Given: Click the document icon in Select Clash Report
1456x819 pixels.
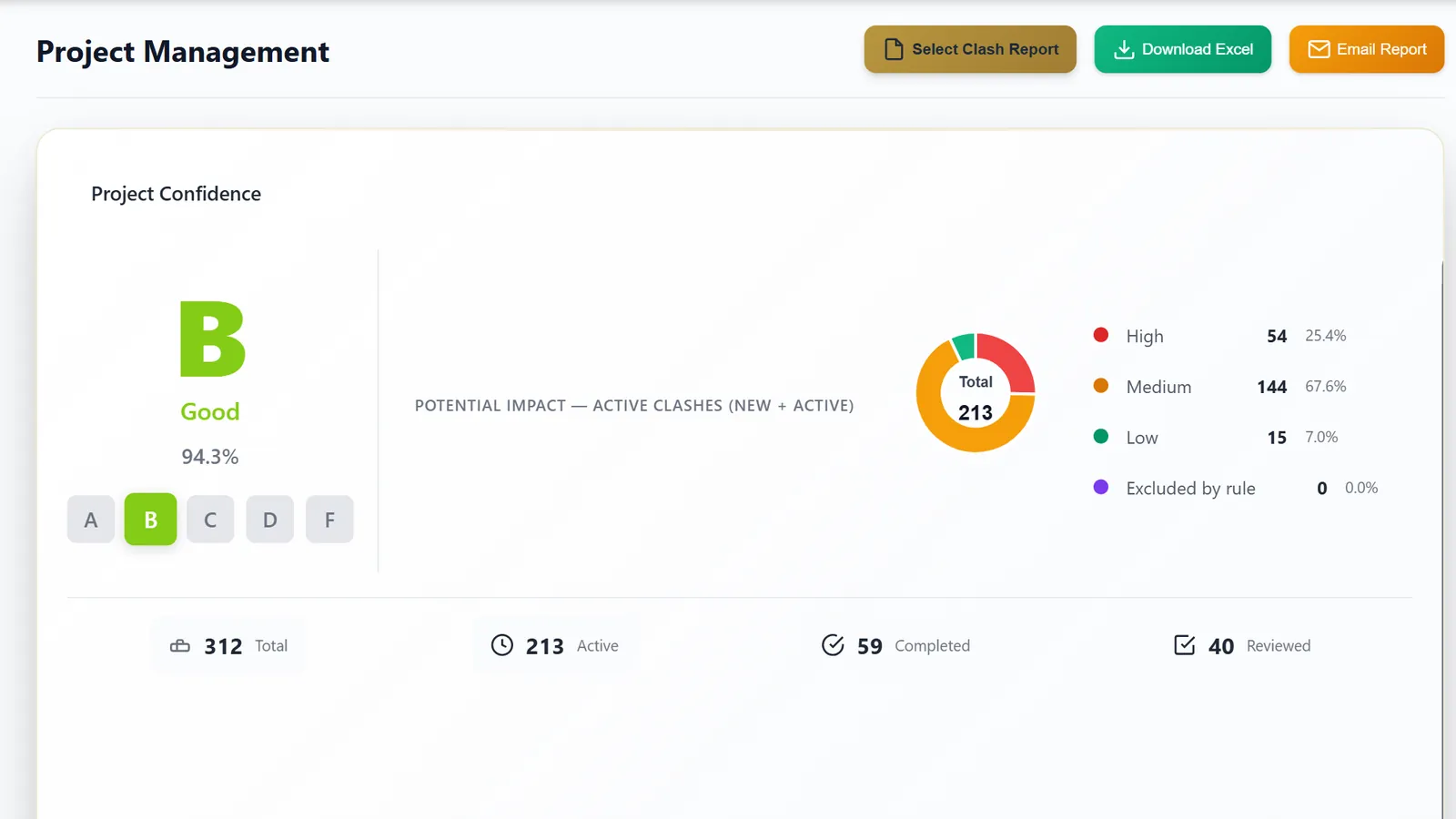Looking at the screenshot, I should tap(894, 49).
